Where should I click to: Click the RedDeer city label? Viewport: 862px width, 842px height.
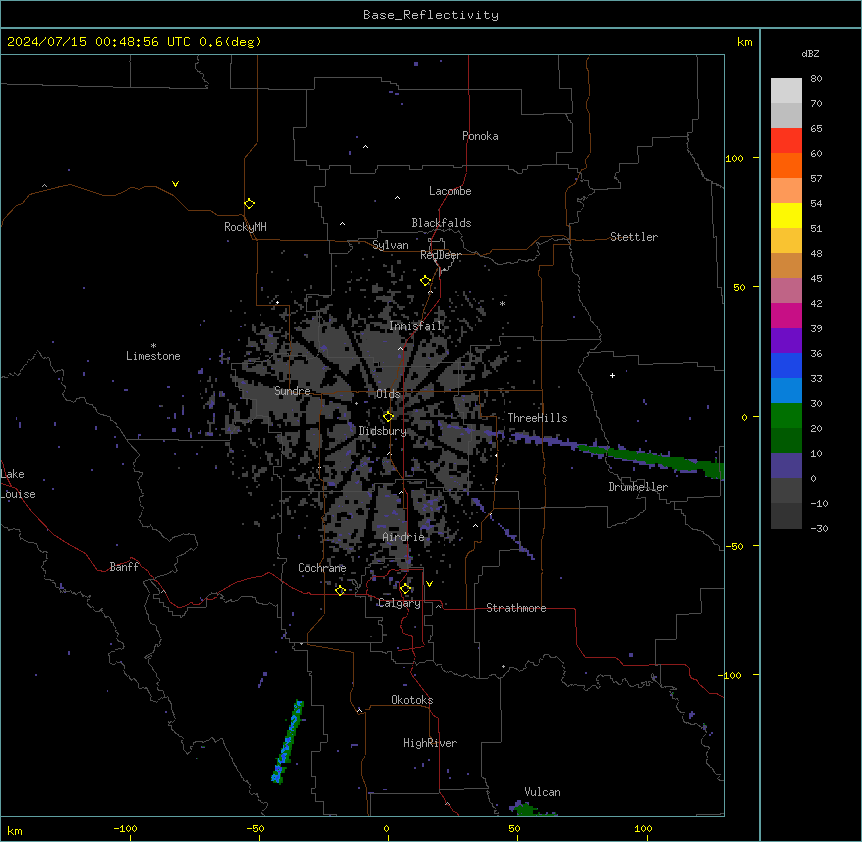(440, 255)
